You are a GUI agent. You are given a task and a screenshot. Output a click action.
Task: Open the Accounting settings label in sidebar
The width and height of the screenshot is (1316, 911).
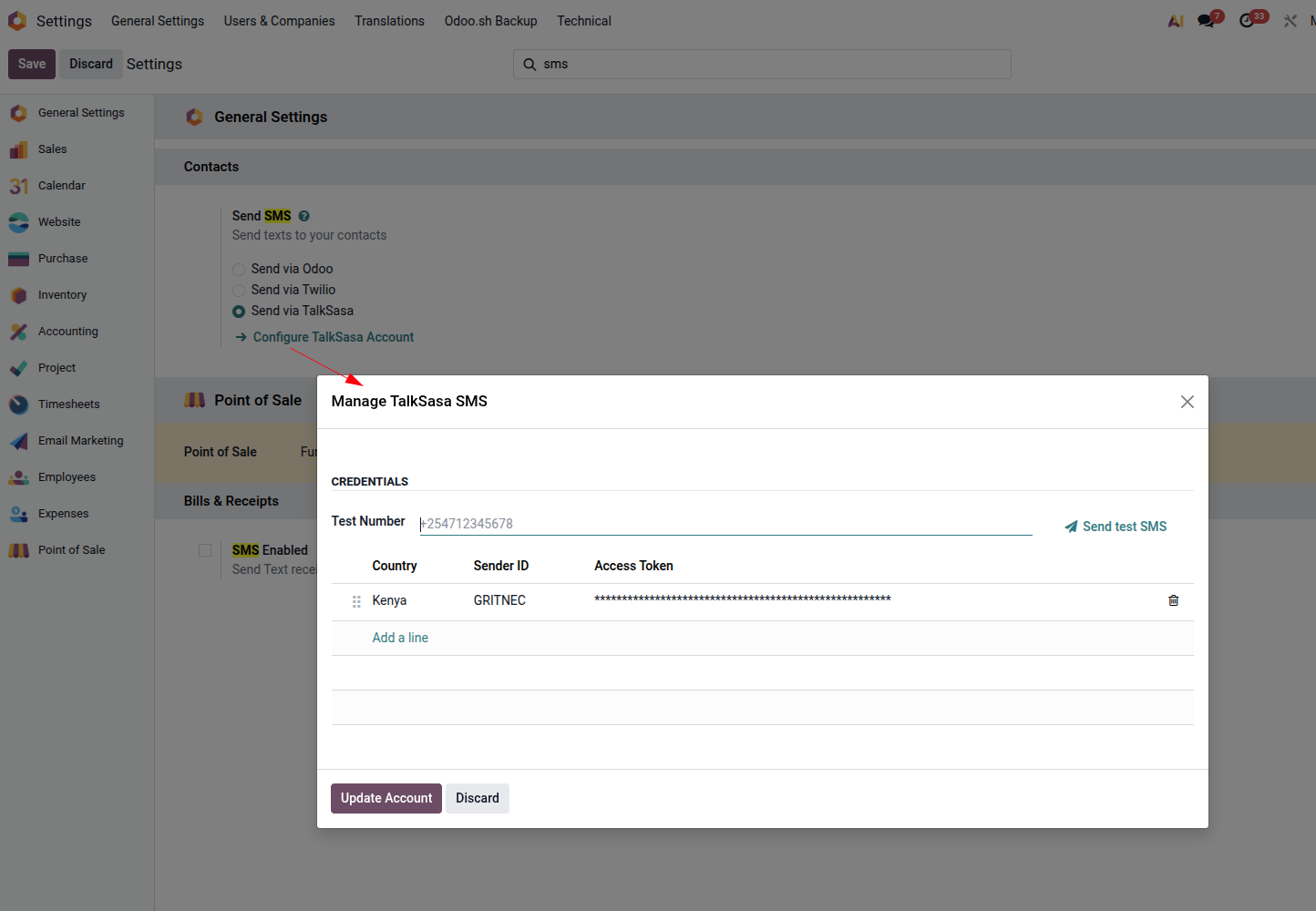point(68,332)
